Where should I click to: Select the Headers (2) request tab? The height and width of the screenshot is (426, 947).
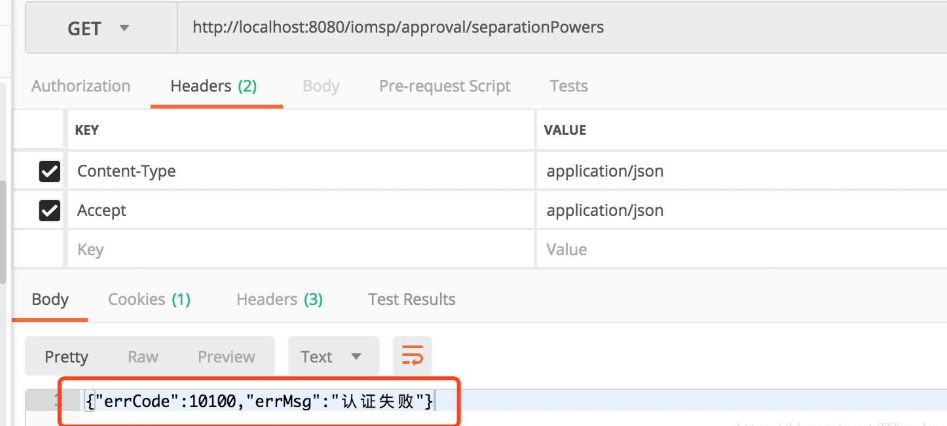(213, 86)
